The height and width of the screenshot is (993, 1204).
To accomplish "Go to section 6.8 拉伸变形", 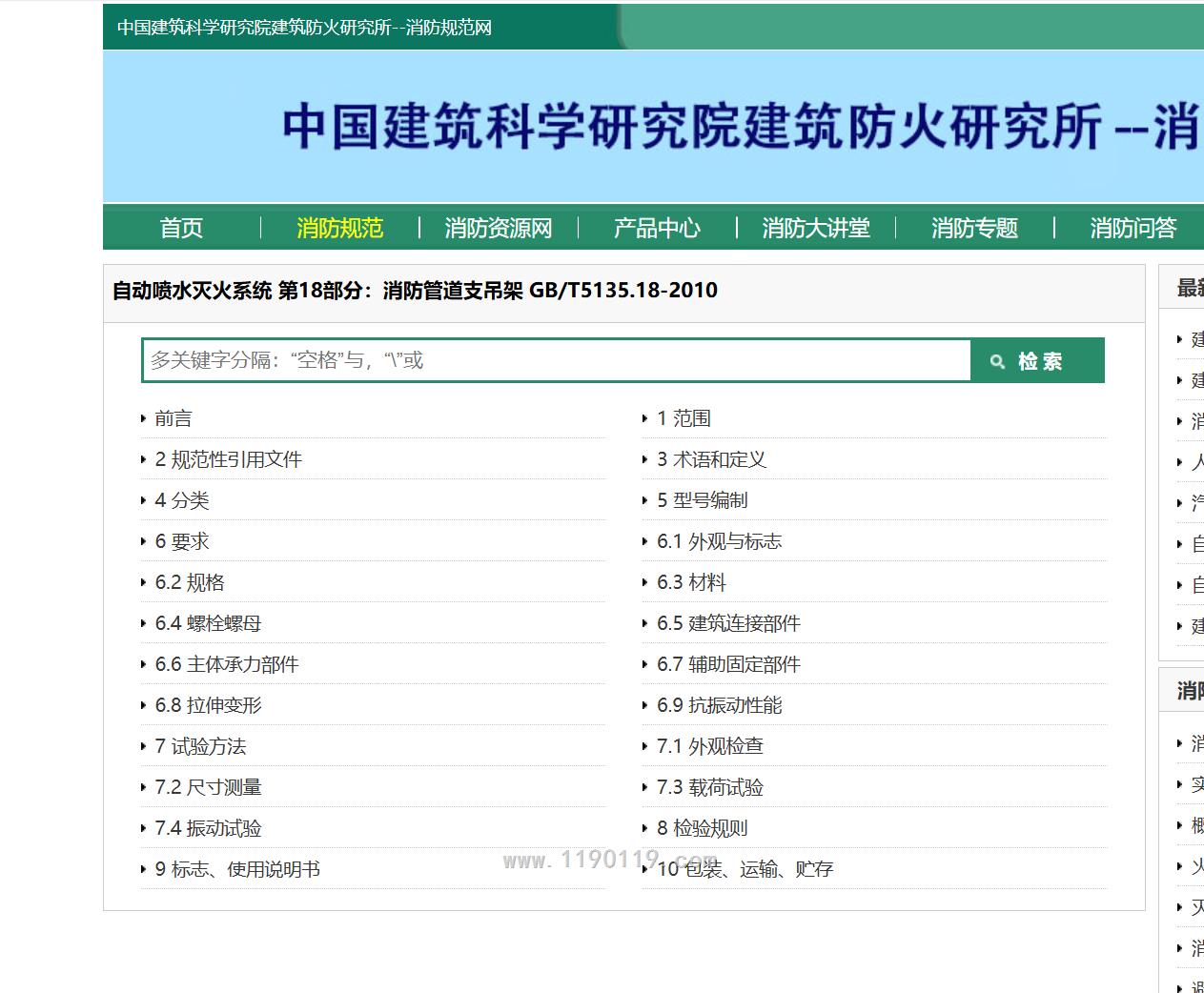I will tap(208, 705).
